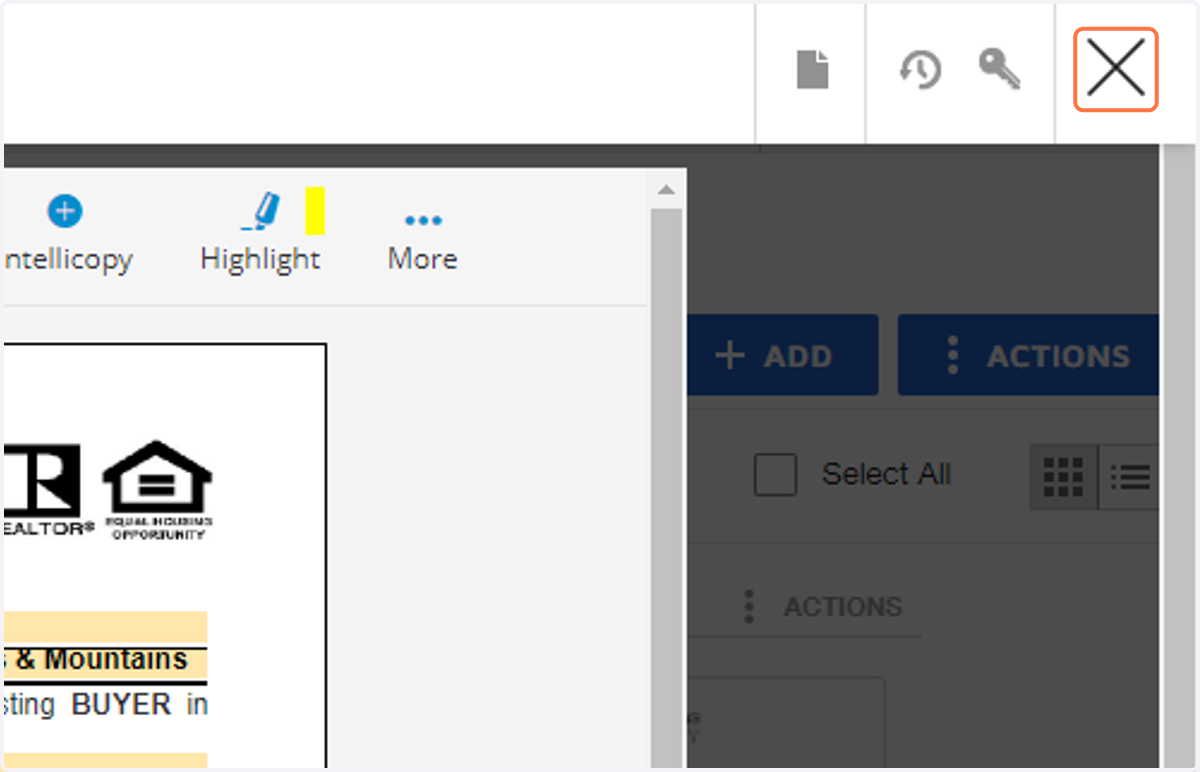Viewport: 1200px width, 772px height.
Task: Click the ADD button
Action: pyautogui.click(x=783, y=356)
